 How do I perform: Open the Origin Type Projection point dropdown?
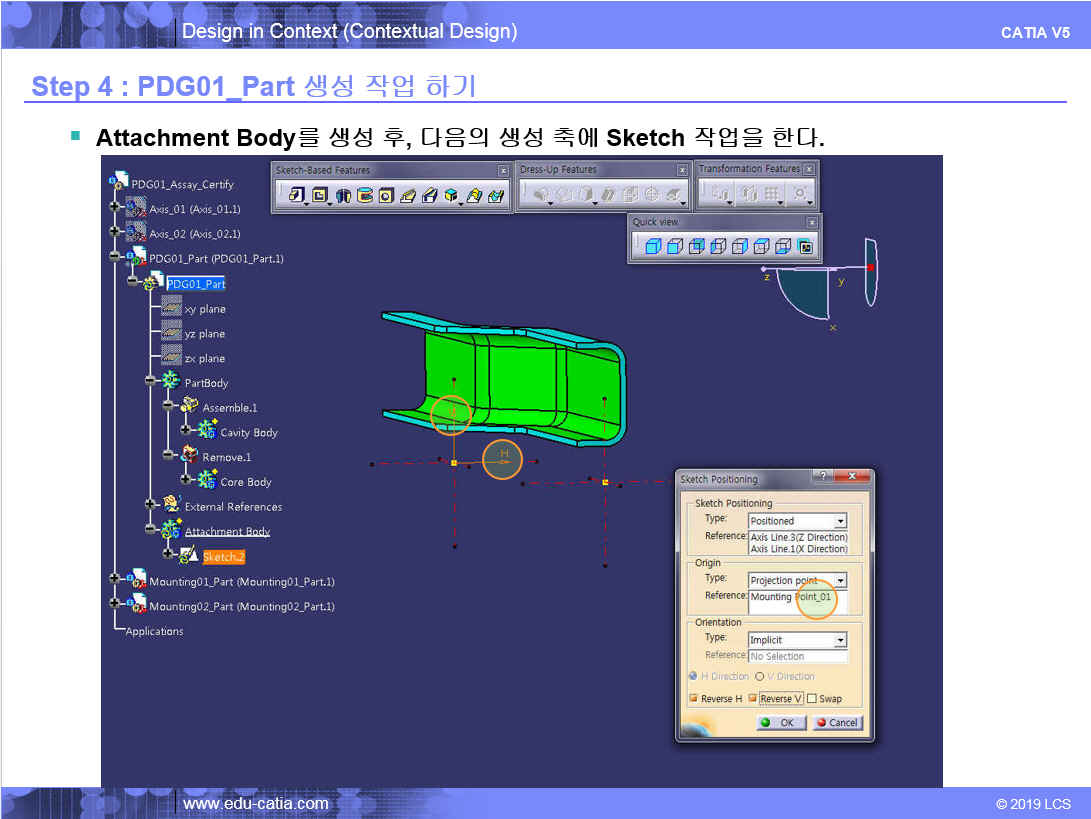coord(840,580)
